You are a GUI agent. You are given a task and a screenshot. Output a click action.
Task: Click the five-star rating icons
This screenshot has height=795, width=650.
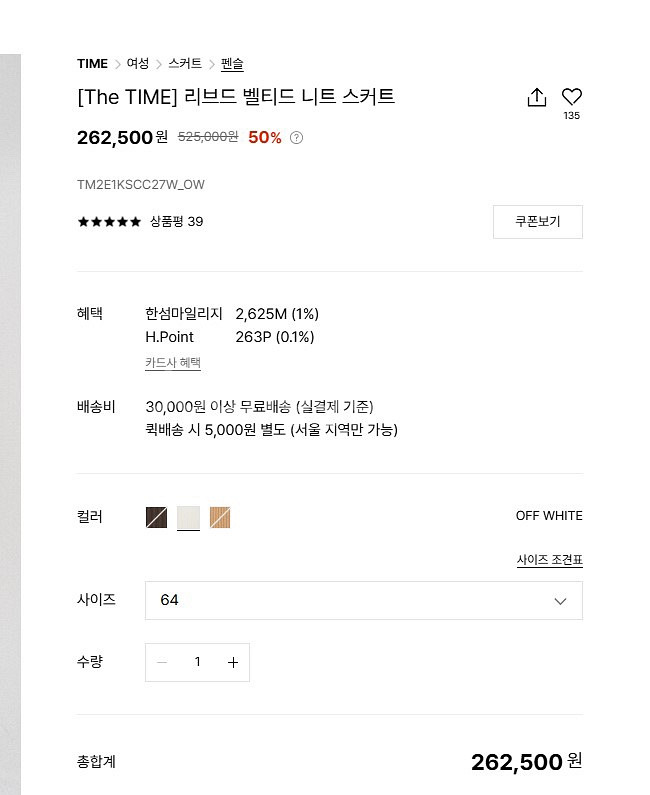[109, 222]
